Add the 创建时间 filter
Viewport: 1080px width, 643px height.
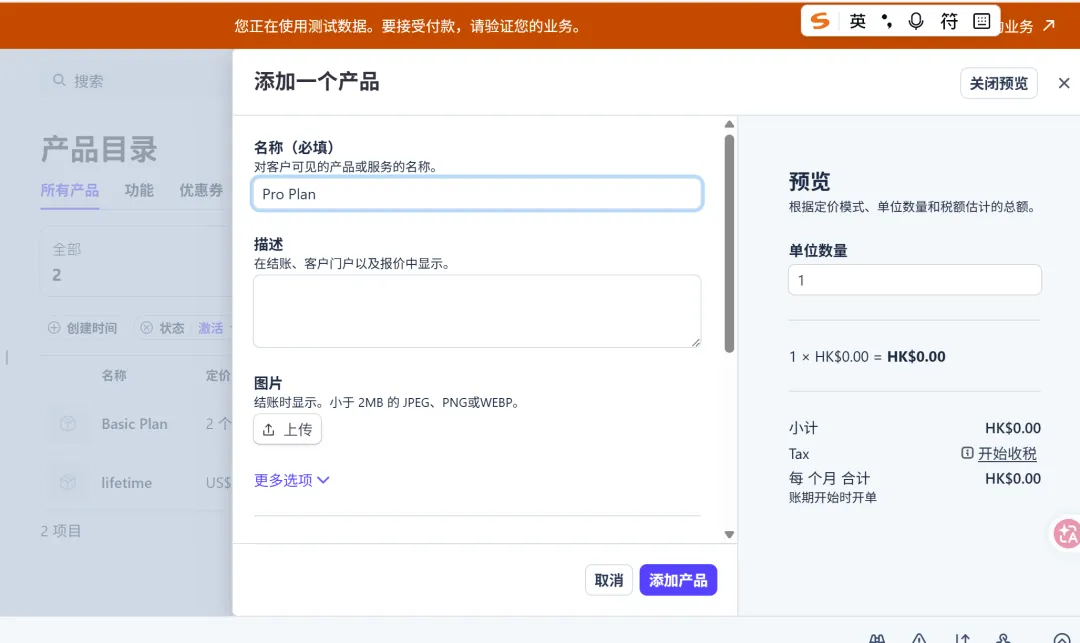point(83,328)
